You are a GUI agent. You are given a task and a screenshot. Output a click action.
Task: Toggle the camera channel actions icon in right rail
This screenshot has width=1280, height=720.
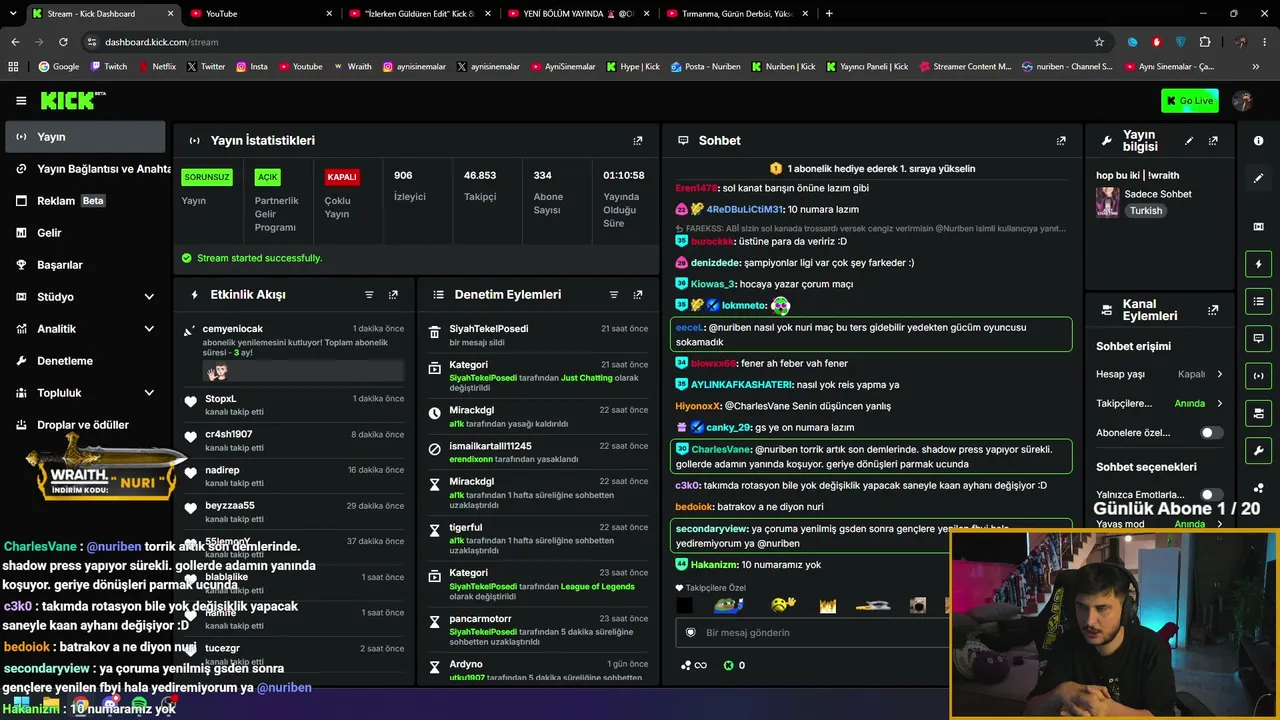1258,413
